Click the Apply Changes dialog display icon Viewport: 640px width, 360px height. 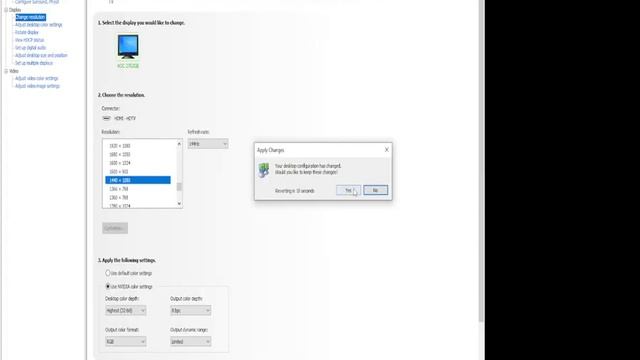(x=264, y=170)
